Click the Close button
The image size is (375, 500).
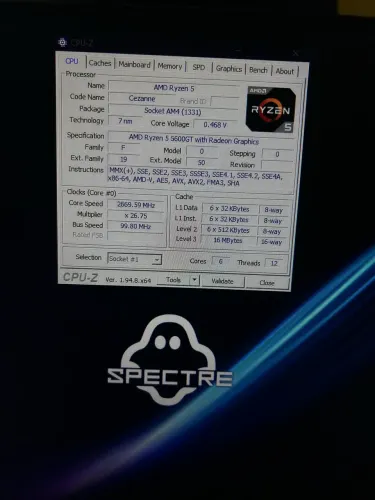[x=267, y=283]
